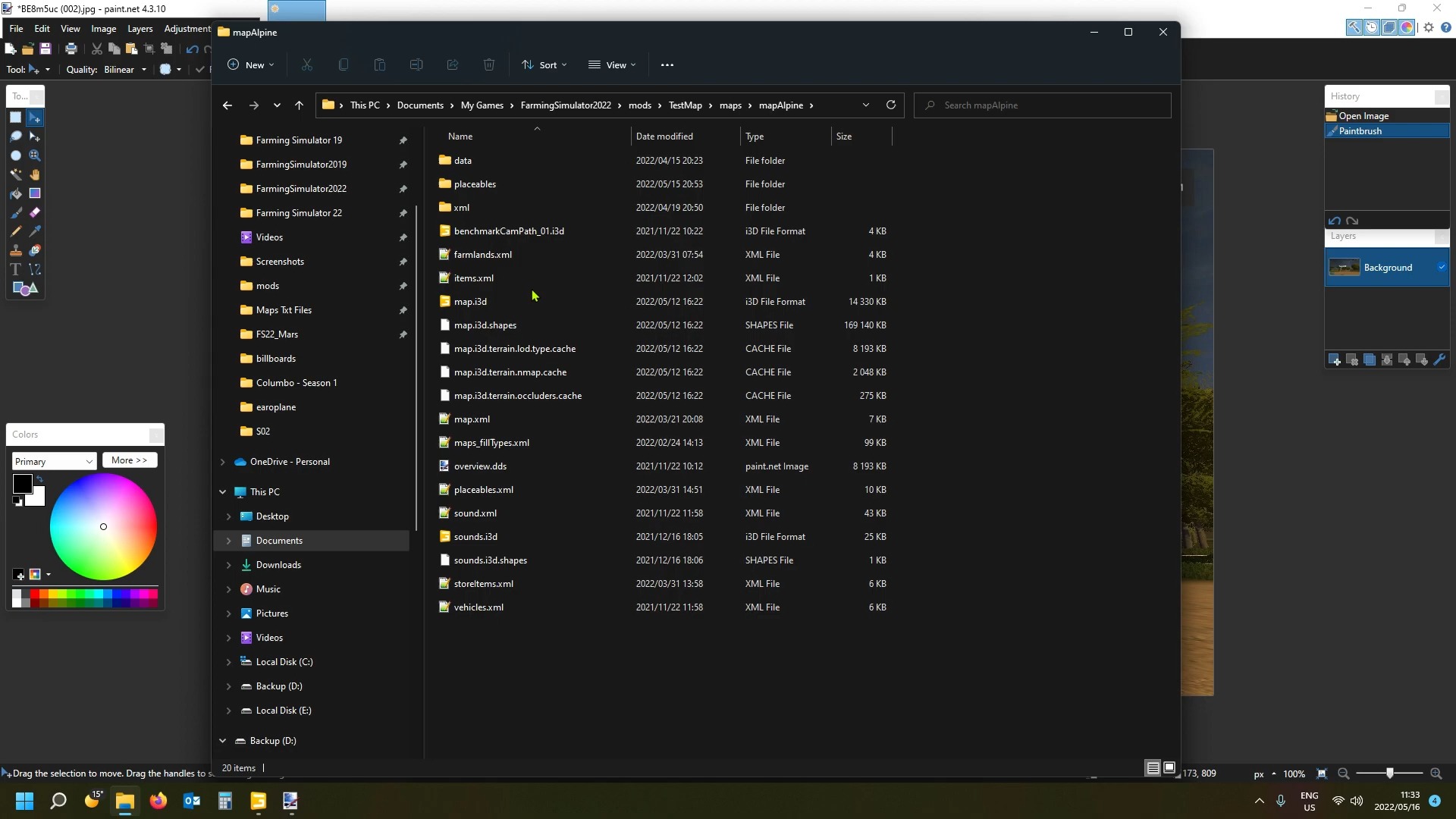Open the See more ellipsis menu in Explorer

pyautogui.click(x=667, y=64)
